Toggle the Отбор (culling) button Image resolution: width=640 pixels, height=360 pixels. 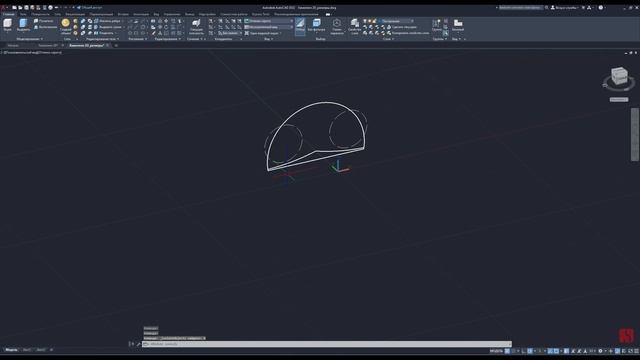[300, 26]
